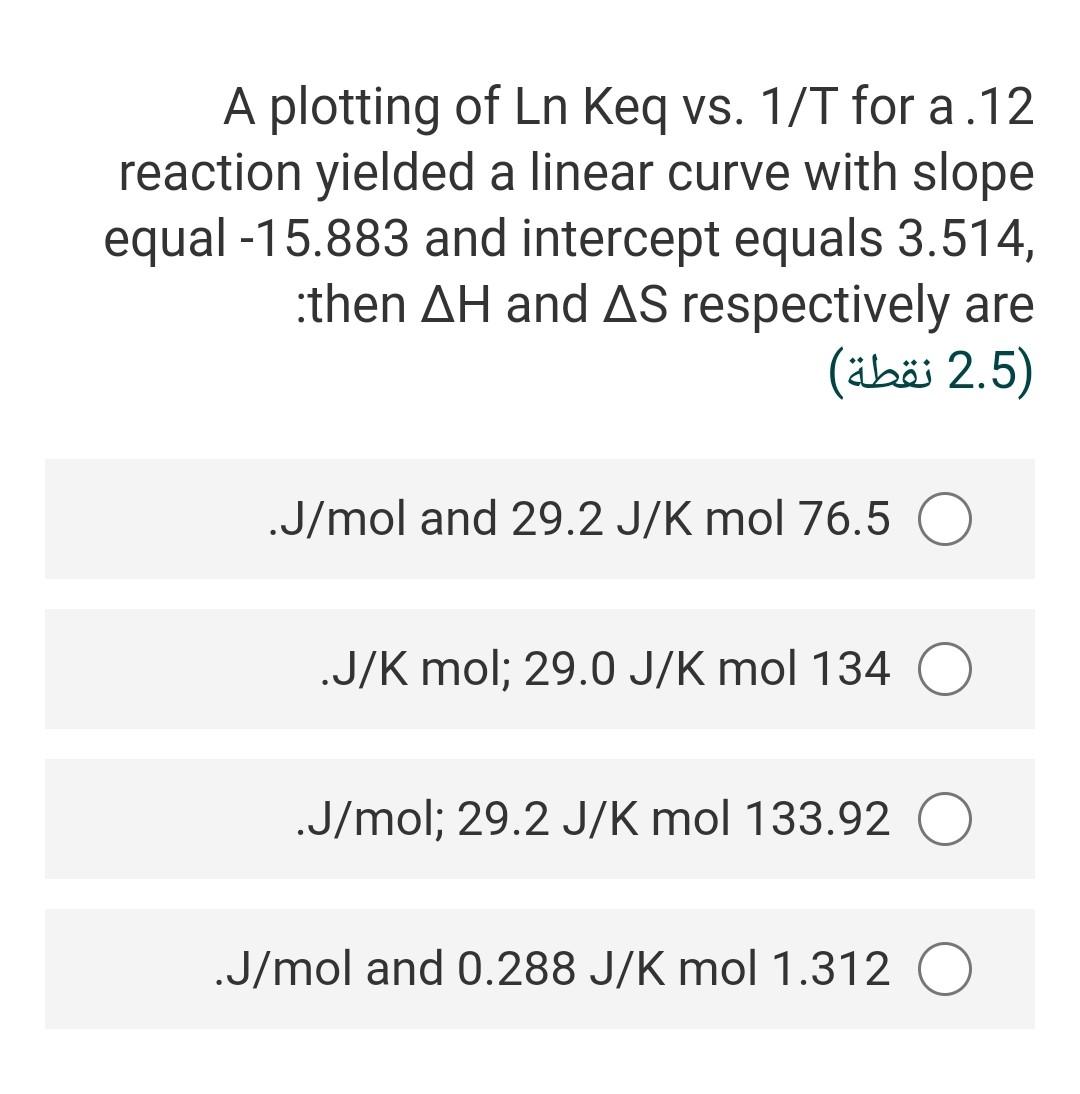Click the question number 12
1080x1094 pixels.
tap(1012, 105)
